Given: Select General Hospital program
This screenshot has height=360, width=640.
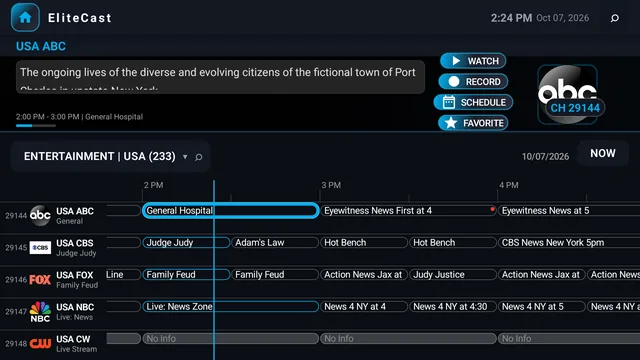Looking at the screenshot, I should (231, 211).
